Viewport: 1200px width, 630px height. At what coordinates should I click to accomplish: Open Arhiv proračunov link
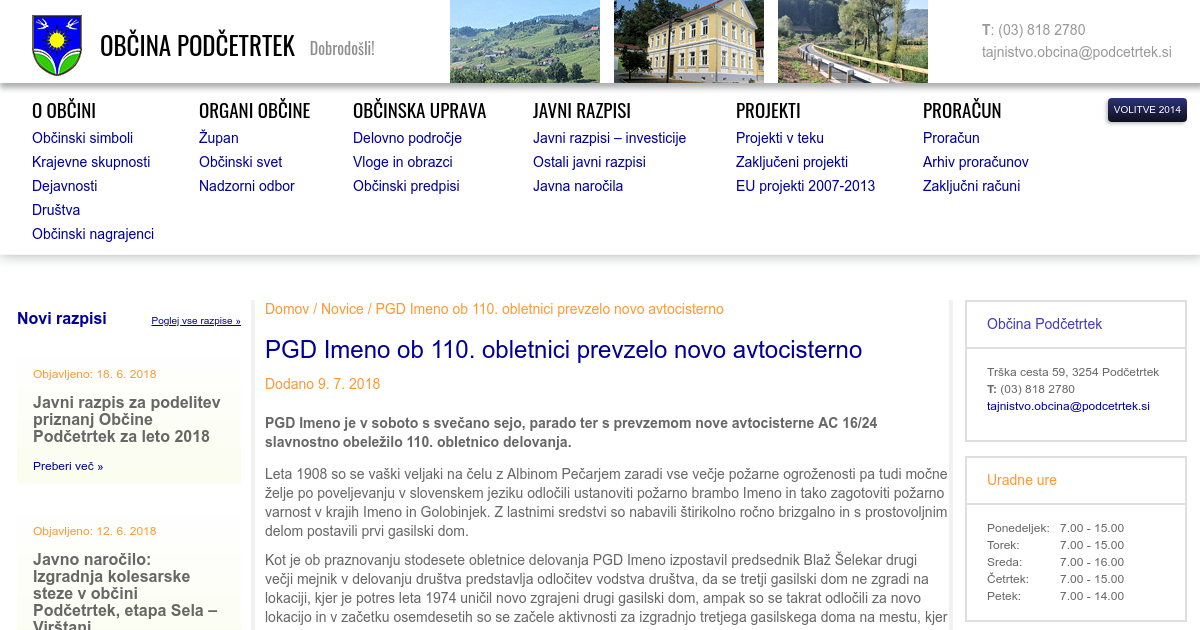pyautogui.click(x=975, y=162)
